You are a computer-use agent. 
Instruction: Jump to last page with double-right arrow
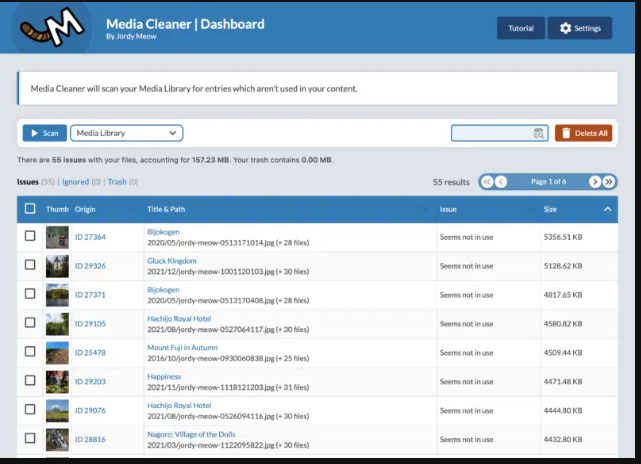click(x=609, y=182)
